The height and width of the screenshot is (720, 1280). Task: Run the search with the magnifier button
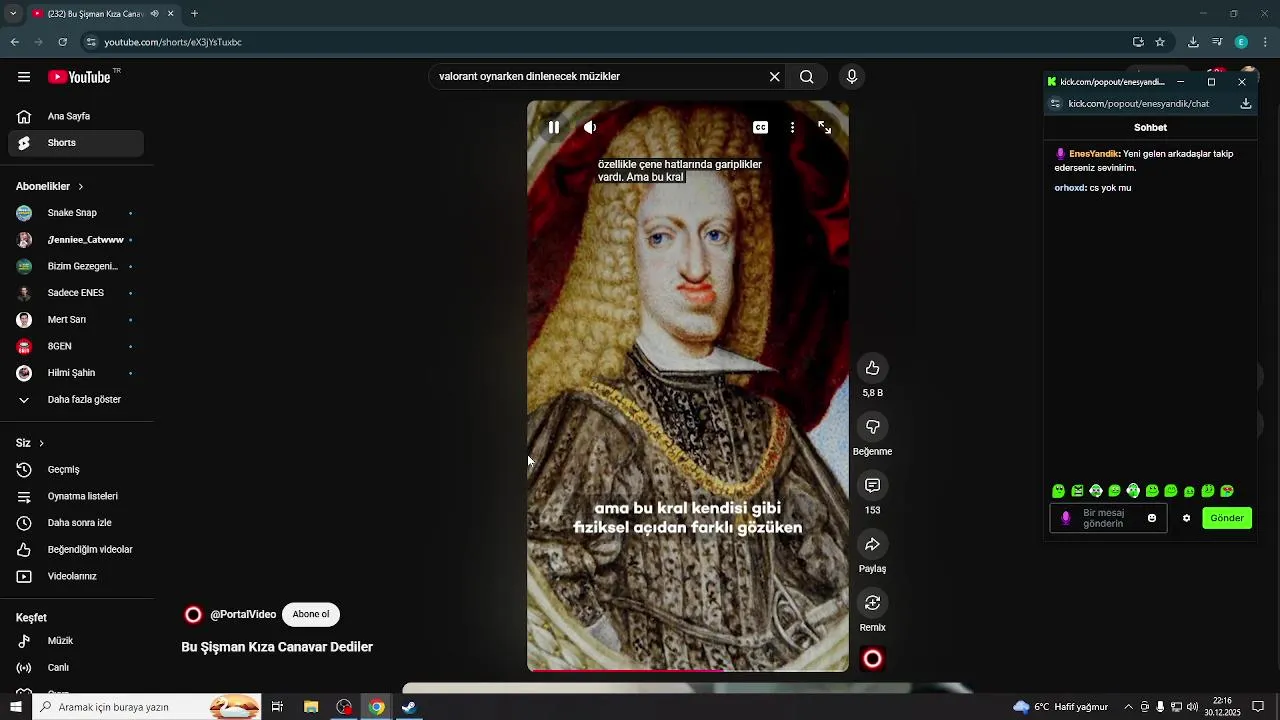click(x=807, y=77)
